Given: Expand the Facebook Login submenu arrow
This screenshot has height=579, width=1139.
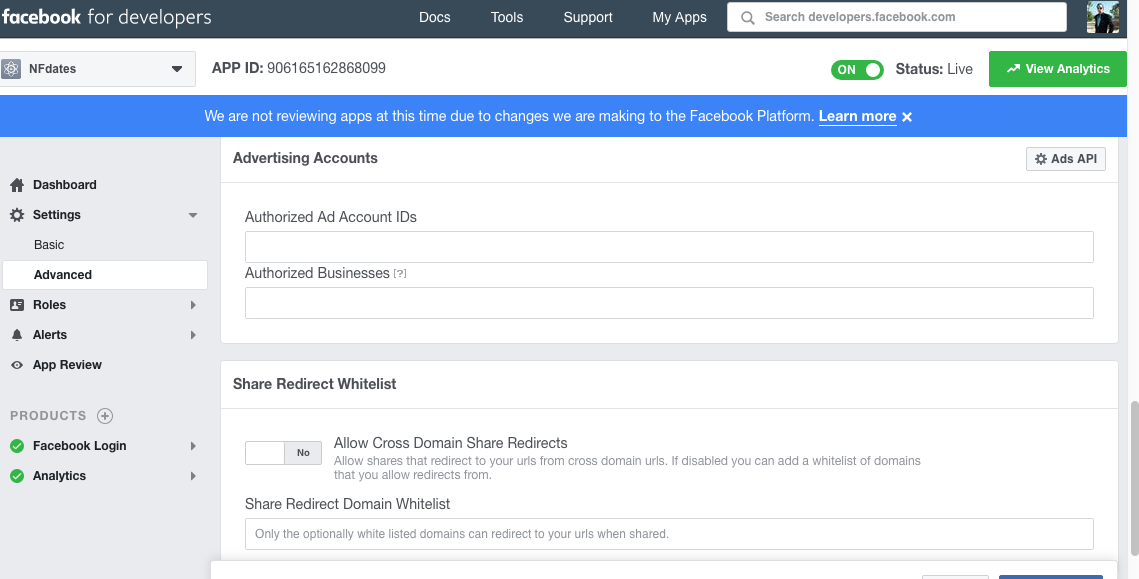Looking at the screenshot, I should (x=193, y=446).
